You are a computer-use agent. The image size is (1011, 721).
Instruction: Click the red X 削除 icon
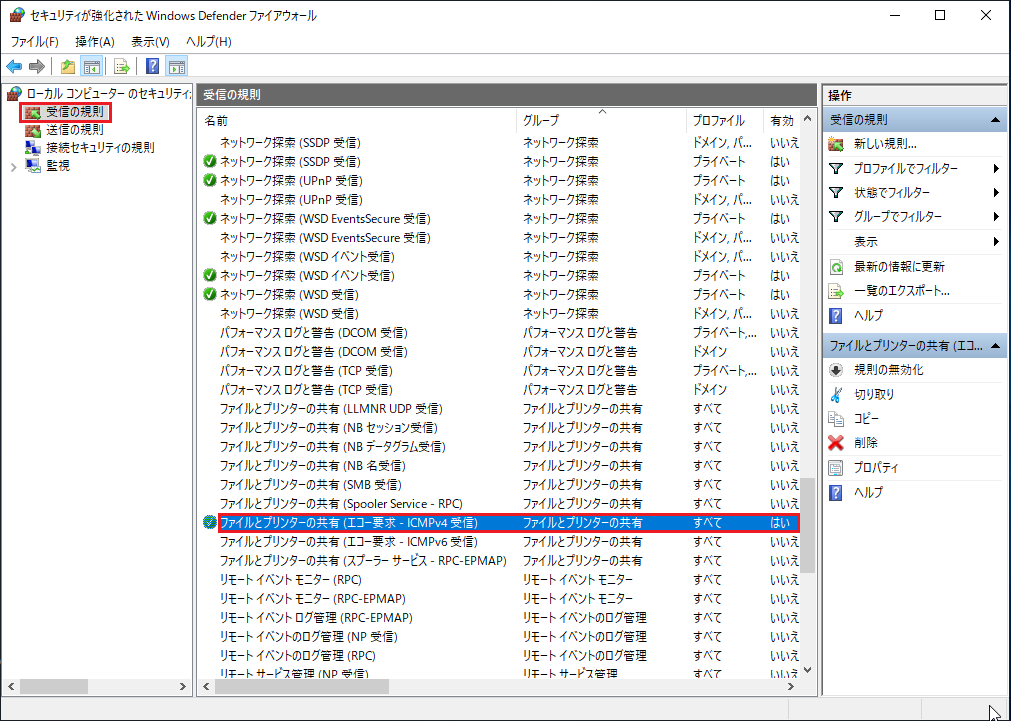coord(836,443)
